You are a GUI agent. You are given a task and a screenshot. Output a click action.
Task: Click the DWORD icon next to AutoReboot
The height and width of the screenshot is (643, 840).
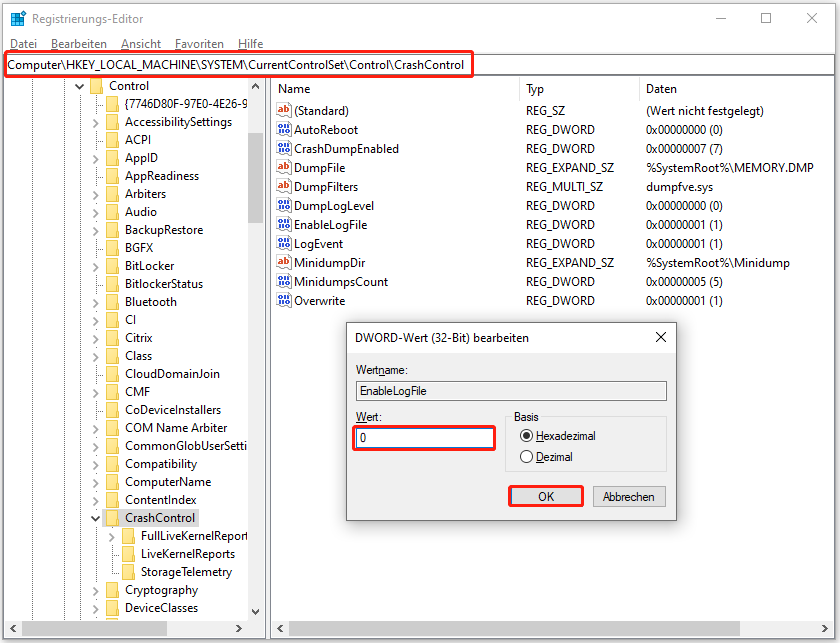284,130
